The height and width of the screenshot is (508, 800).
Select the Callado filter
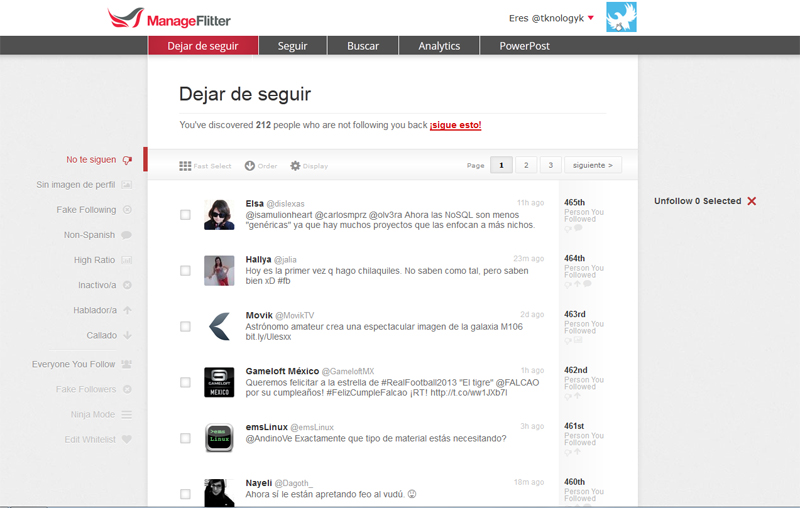point(102,335)
